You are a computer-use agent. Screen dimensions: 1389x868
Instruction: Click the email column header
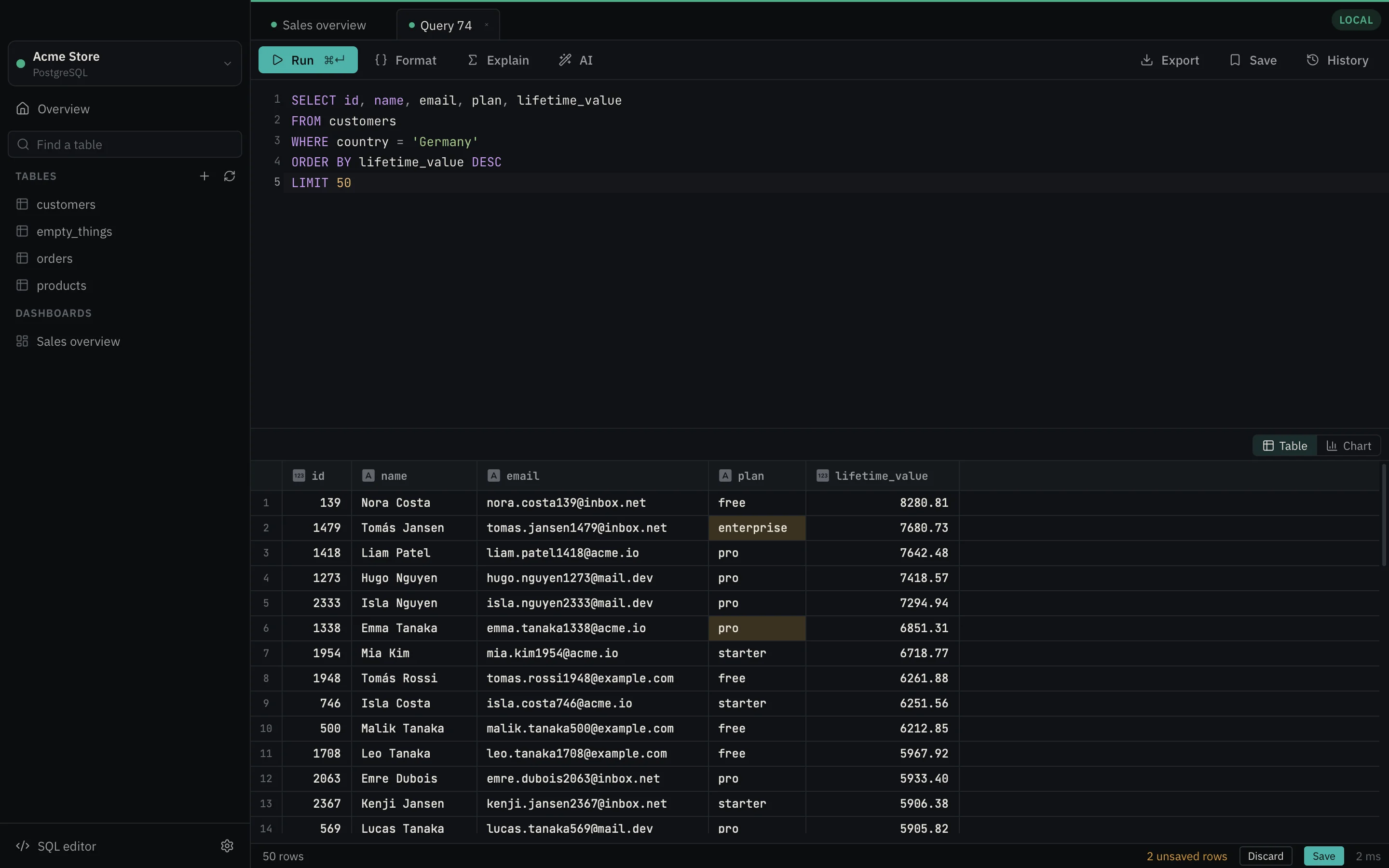point(592,476)
